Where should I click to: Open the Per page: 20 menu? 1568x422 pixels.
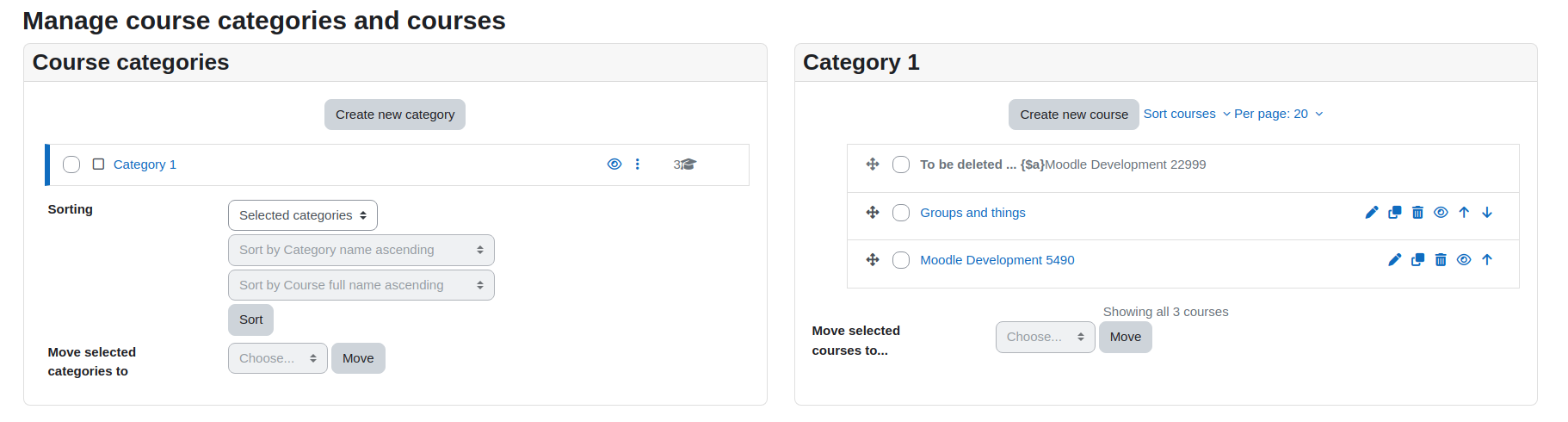[1279, 114]
